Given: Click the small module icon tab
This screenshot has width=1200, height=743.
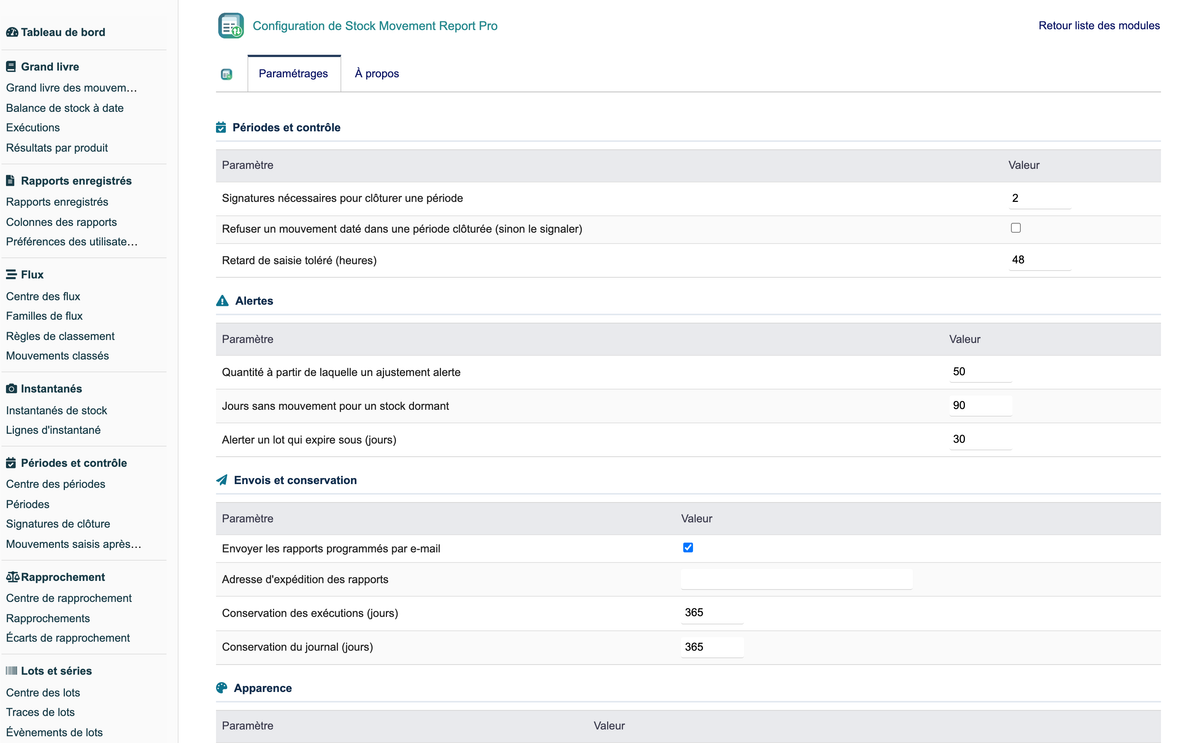Looking at the screenshot, I should 227,74.
